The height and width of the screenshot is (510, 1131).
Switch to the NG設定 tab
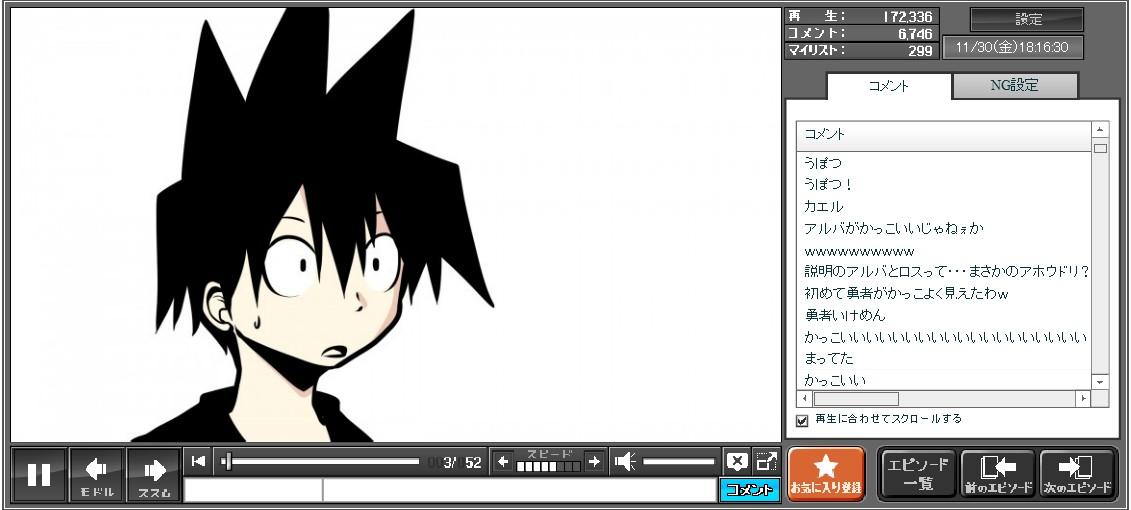(x=1014, y=86)
